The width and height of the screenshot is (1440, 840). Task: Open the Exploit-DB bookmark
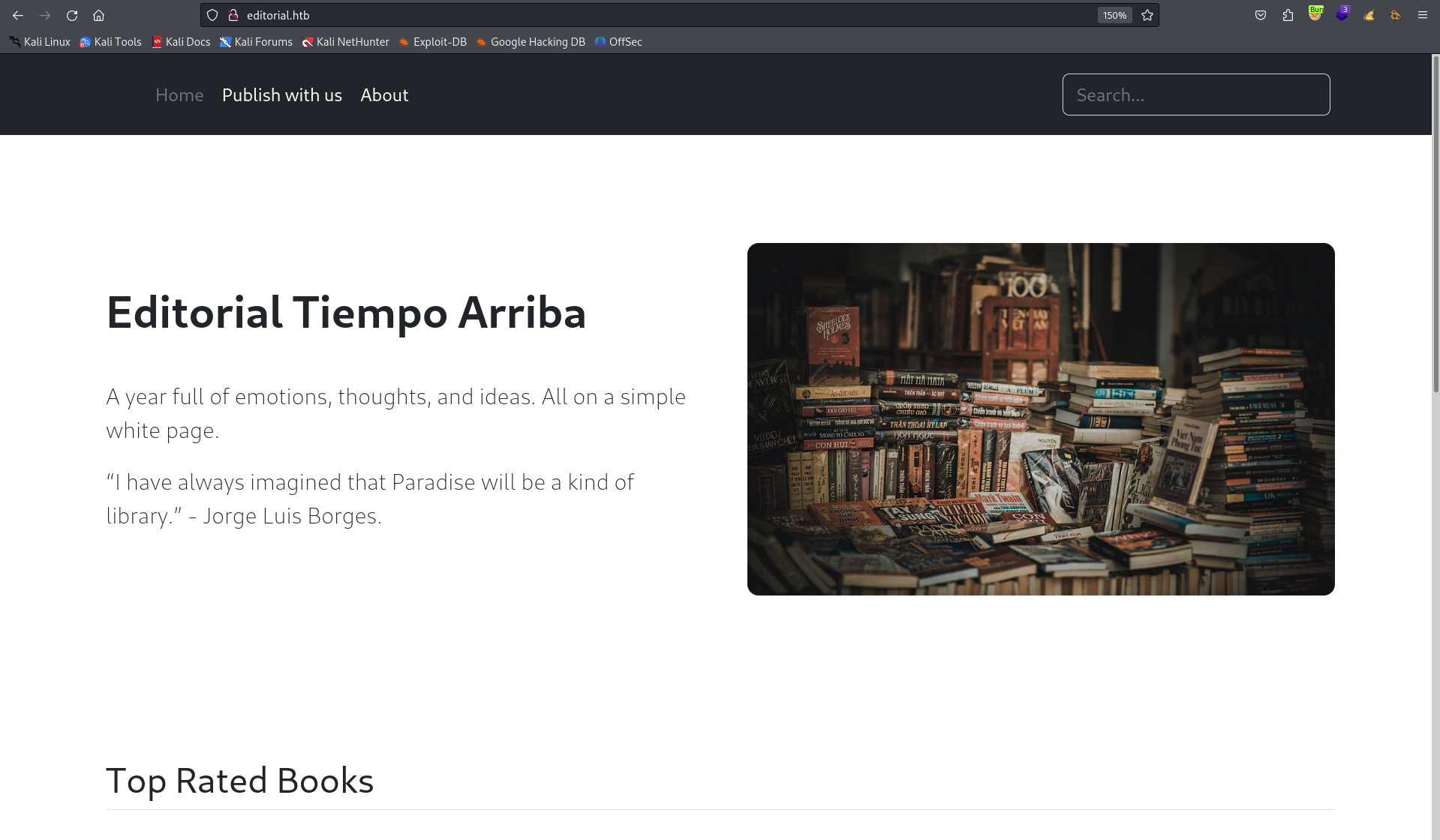pyautogui.click(x=432, y=42)
